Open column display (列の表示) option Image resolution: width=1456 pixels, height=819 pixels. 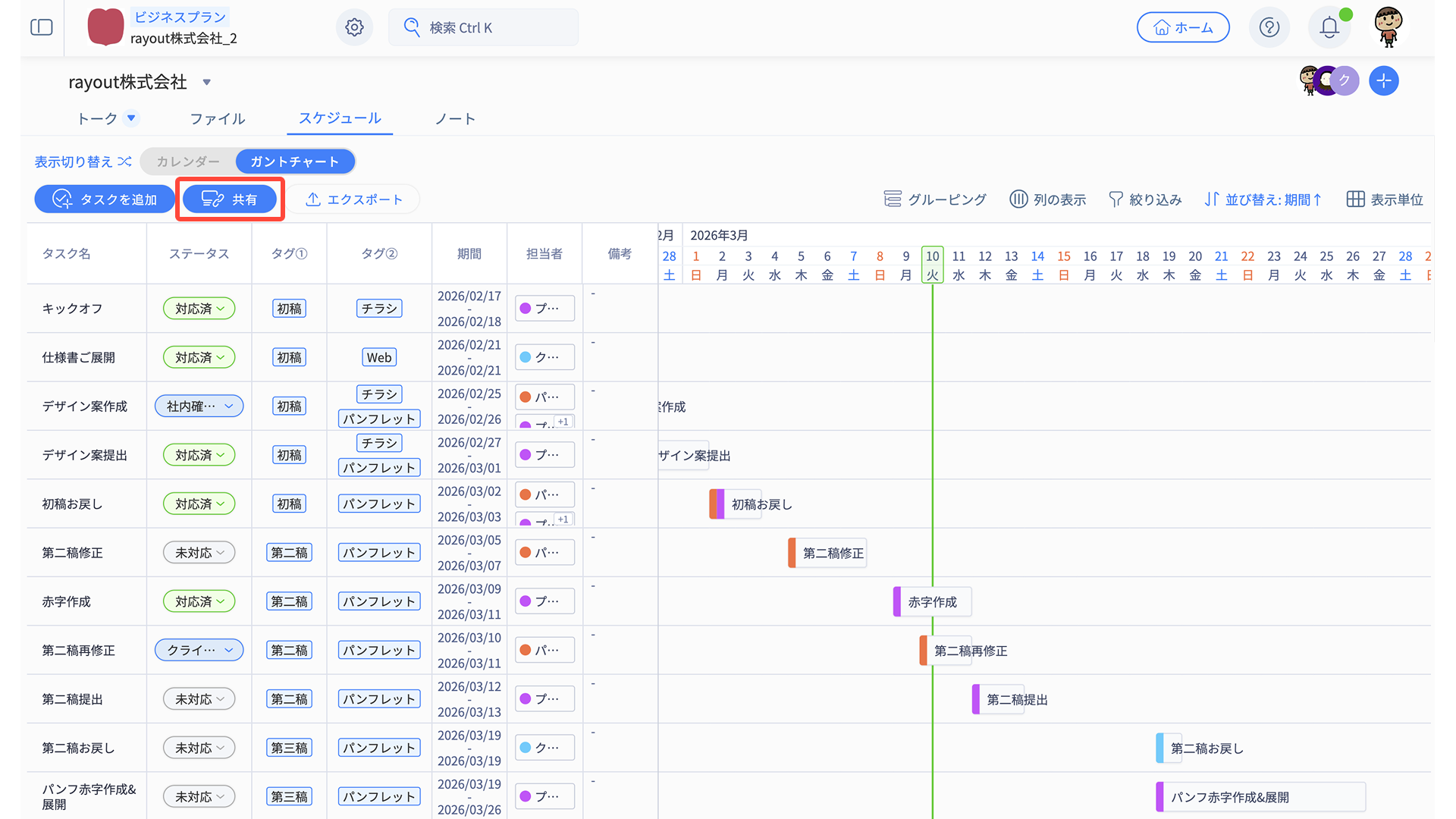coord(1048,199)
